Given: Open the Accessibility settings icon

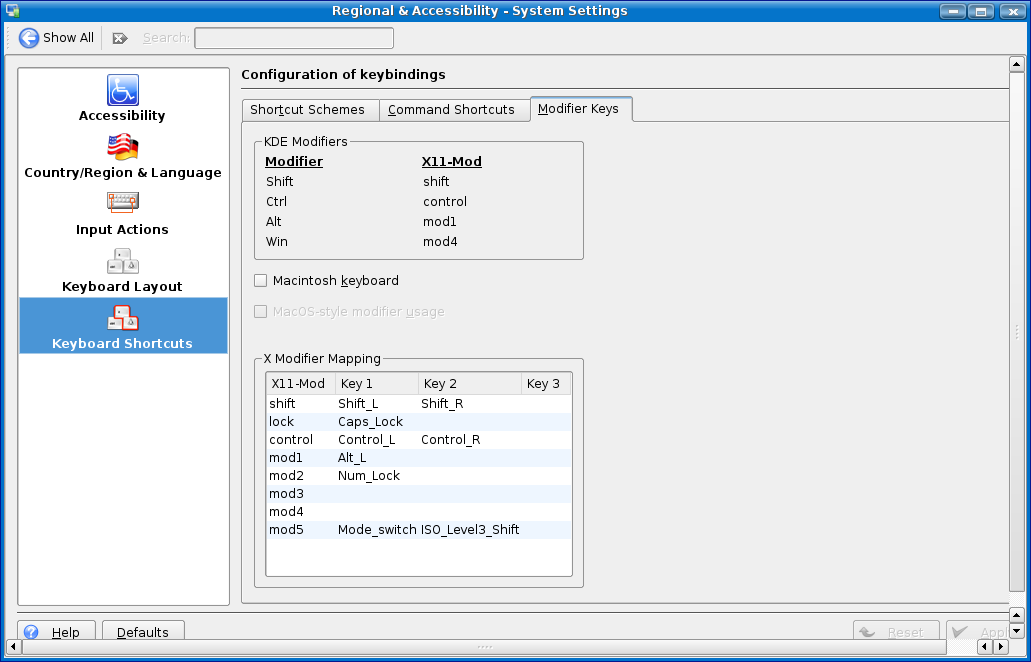Looking at the screenshot, I should click(123, 91).
